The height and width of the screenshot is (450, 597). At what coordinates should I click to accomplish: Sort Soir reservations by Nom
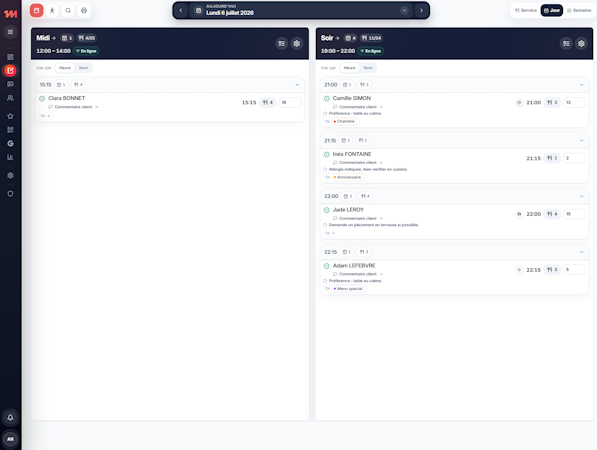[x=368, y=68]
